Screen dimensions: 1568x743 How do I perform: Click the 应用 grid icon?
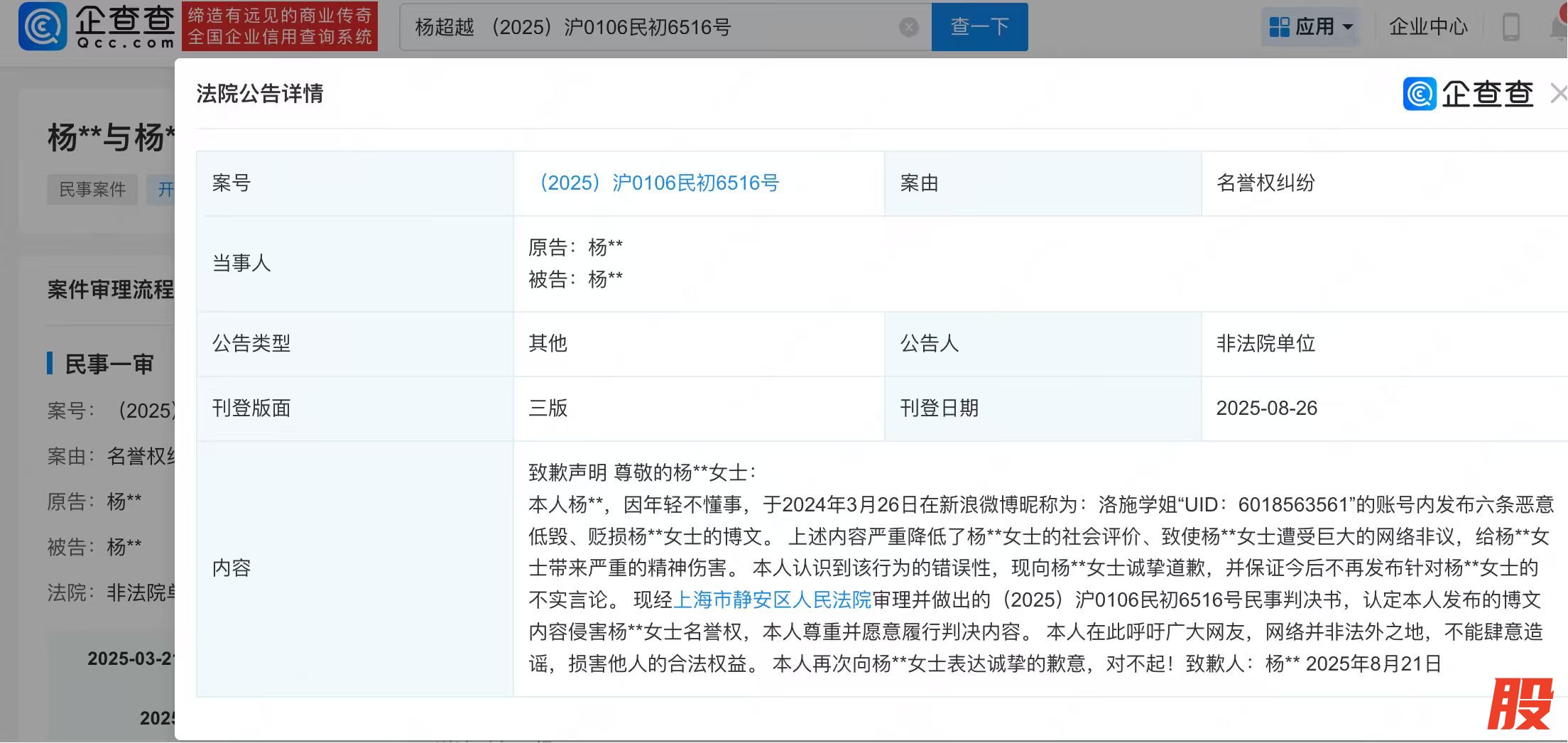point(1279,27)
